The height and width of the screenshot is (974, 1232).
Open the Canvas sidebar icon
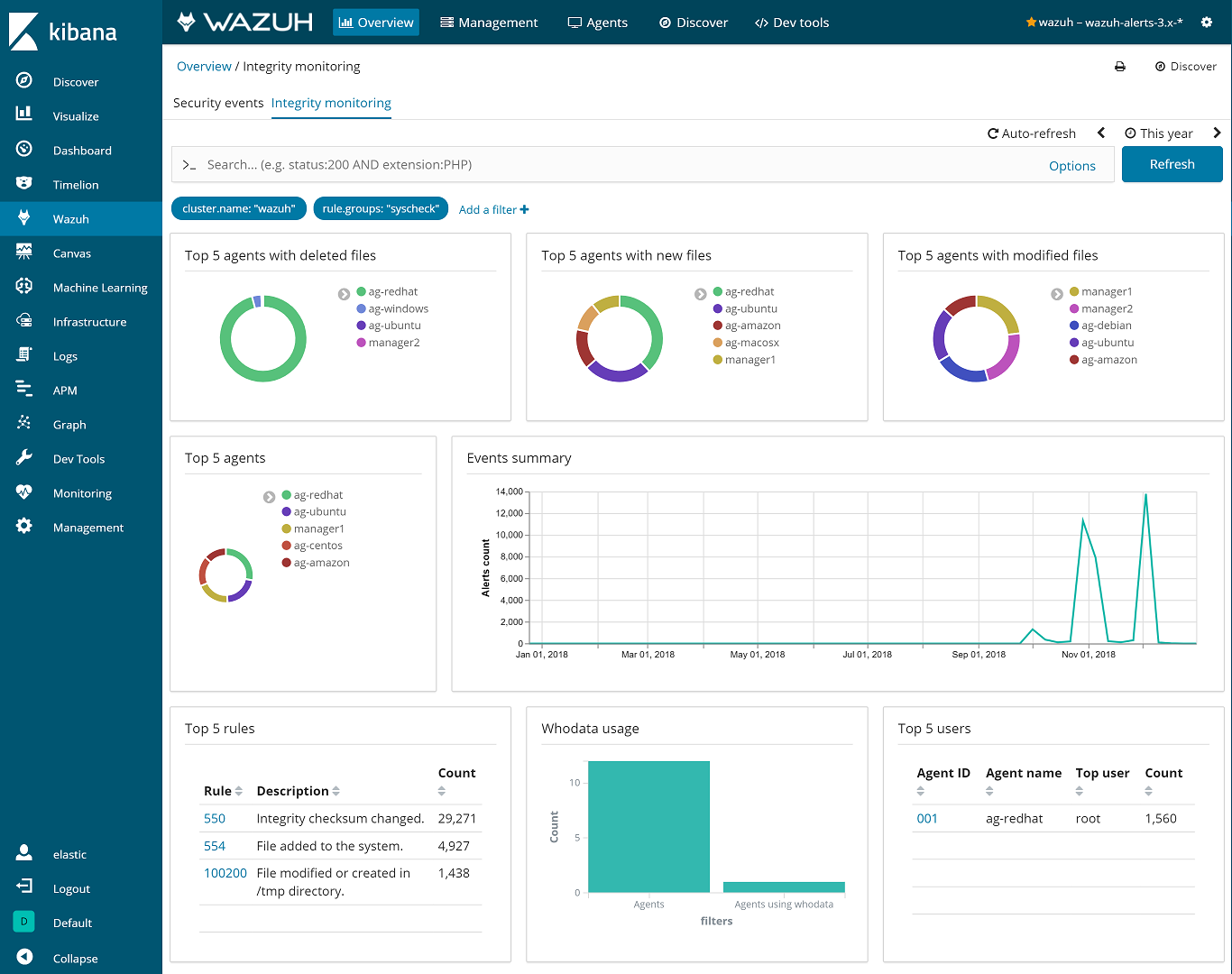pyautogui.click(x=24, y=253)
